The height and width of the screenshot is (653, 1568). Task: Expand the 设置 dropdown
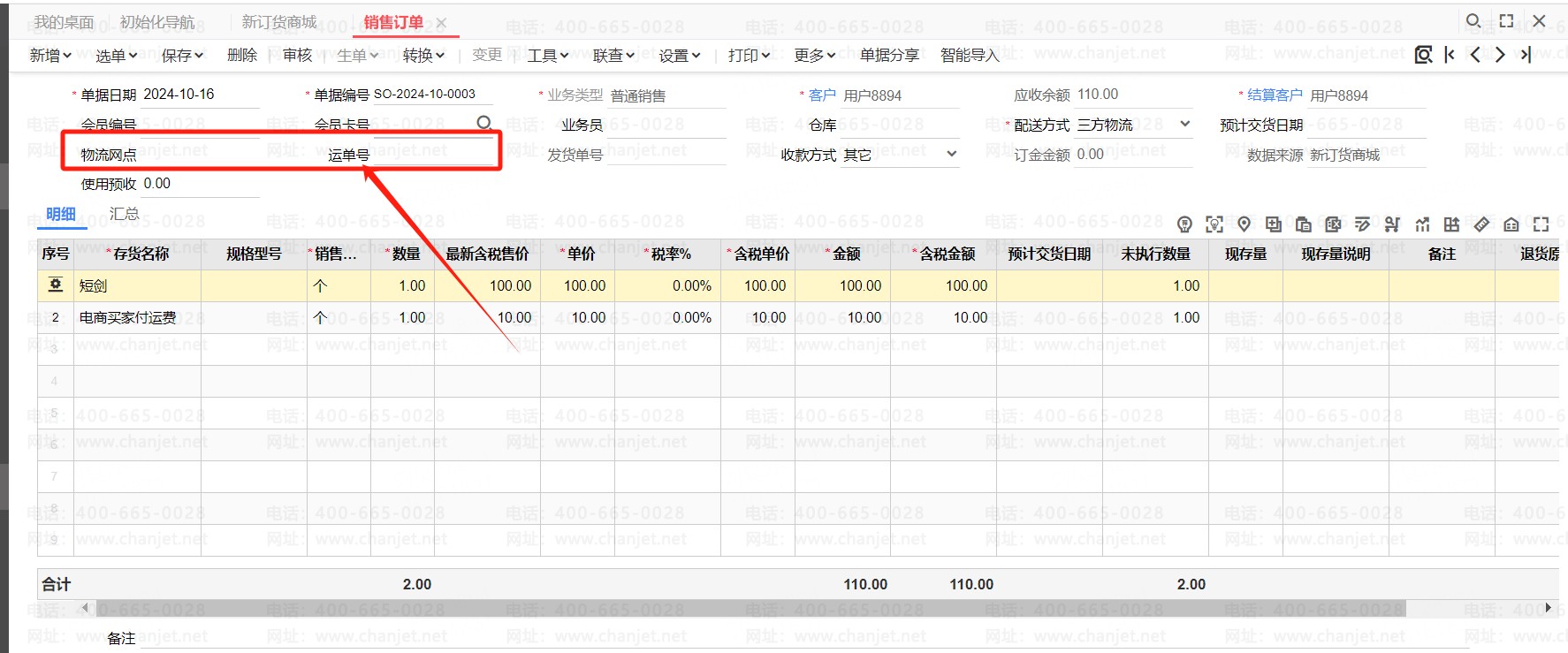click(680, 56)
